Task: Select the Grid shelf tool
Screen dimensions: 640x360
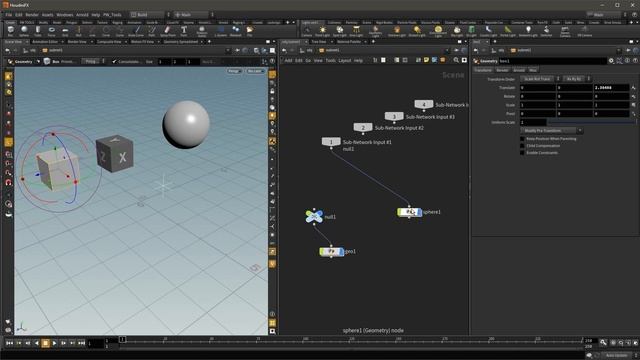Action: [x=65, y=31]
